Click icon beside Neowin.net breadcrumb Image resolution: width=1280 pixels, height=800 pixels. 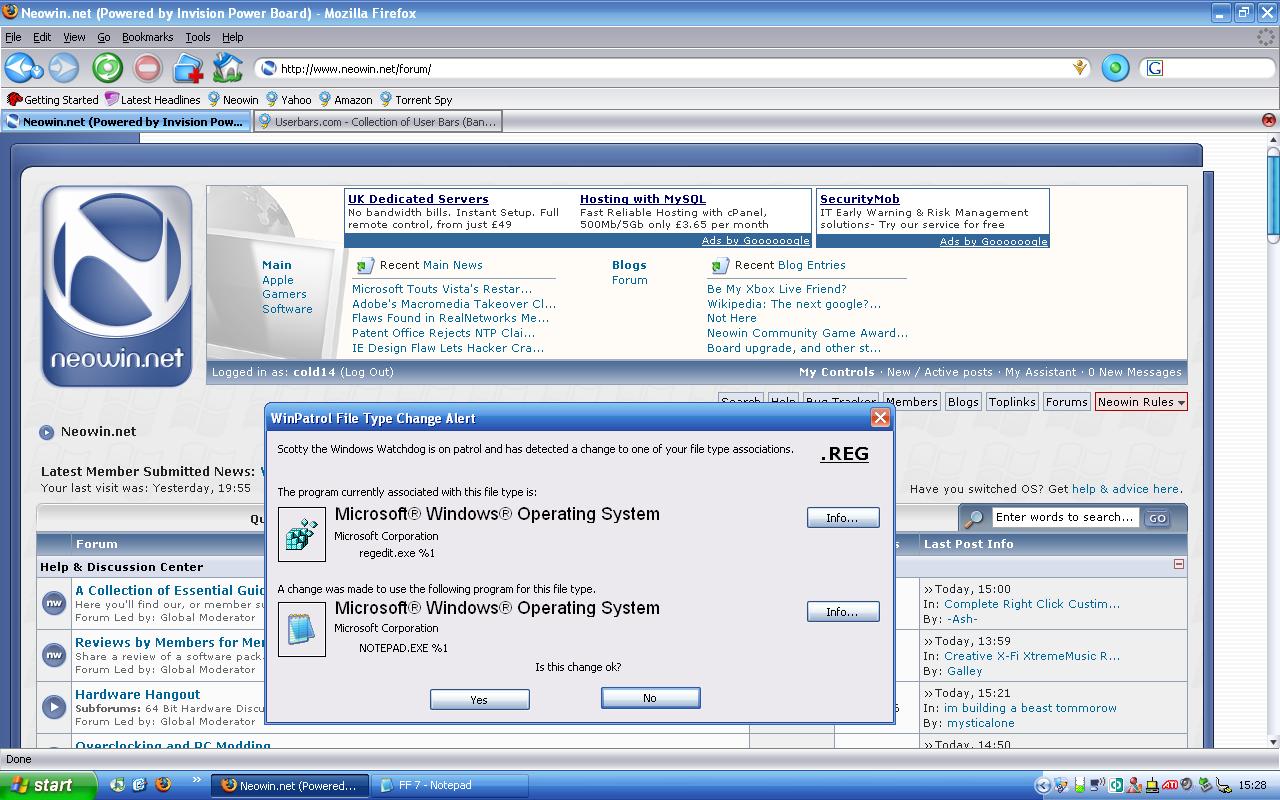46,432
